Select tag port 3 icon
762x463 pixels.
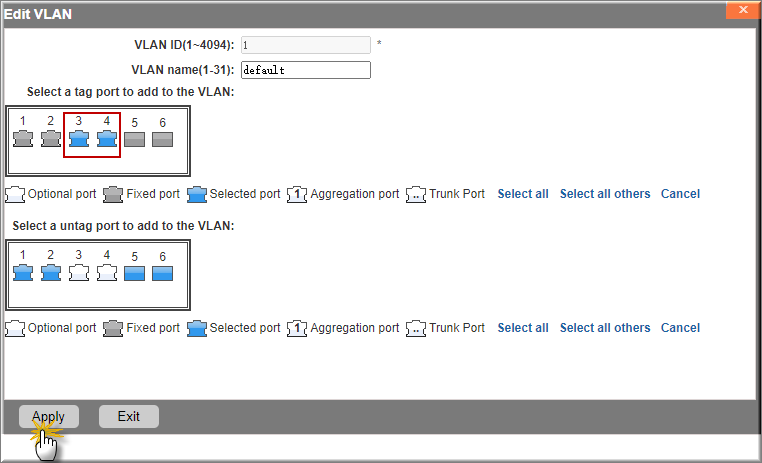[79, 139]
